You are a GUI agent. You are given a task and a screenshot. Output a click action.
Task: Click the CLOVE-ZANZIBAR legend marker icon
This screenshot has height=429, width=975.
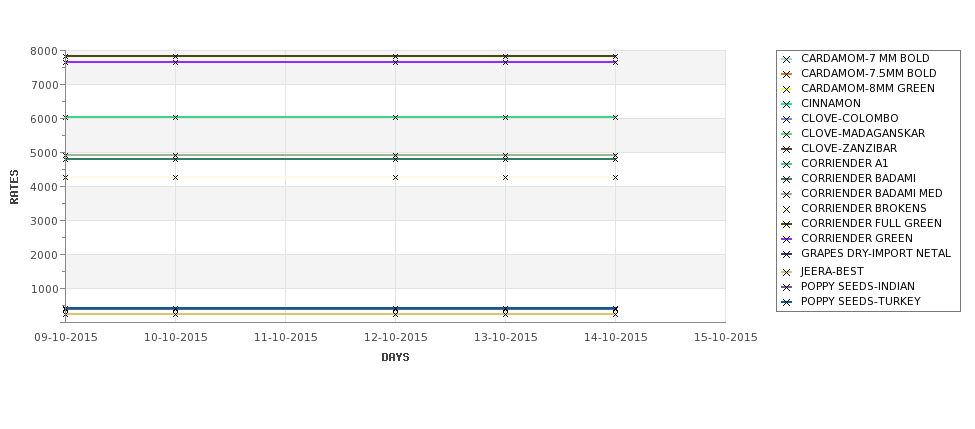[x=787, y=149]
